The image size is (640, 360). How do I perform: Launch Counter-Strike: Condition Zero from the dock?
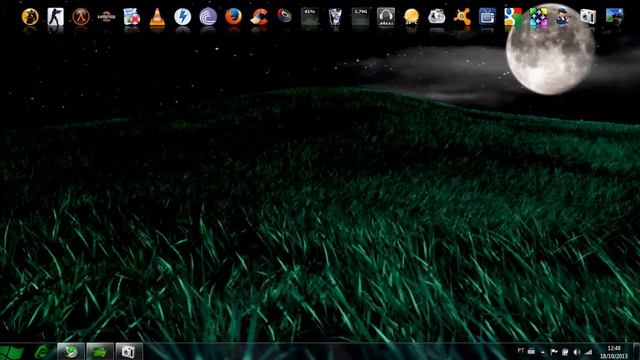point(30,17)
